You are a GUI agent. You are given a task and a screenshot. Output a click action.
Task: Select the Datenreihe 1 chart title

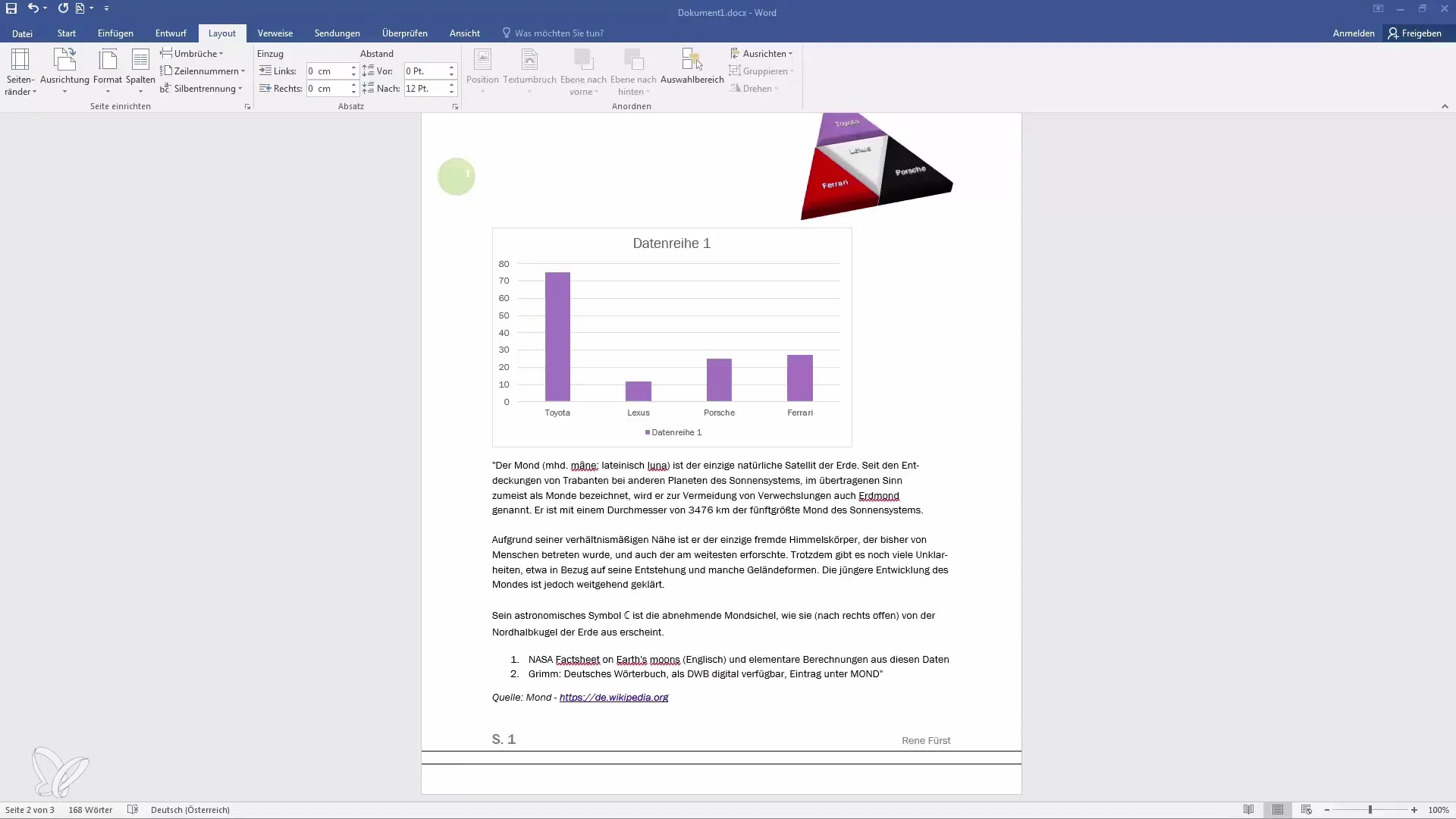tap(671, 243)
